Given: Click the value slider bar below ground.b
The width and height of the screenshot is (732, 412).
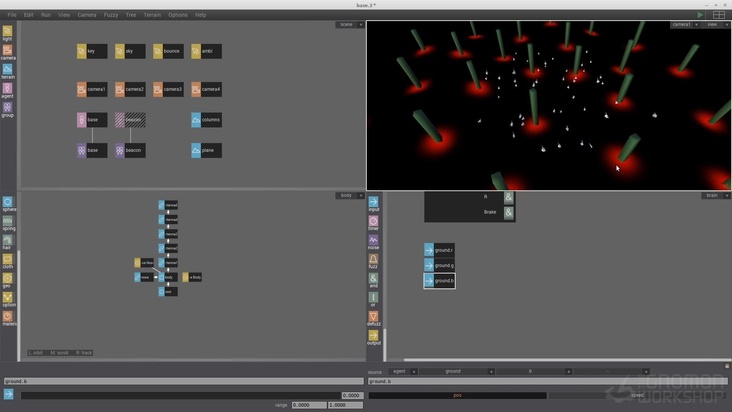Looking at the screenshot, I should click(x=180, y=395).
